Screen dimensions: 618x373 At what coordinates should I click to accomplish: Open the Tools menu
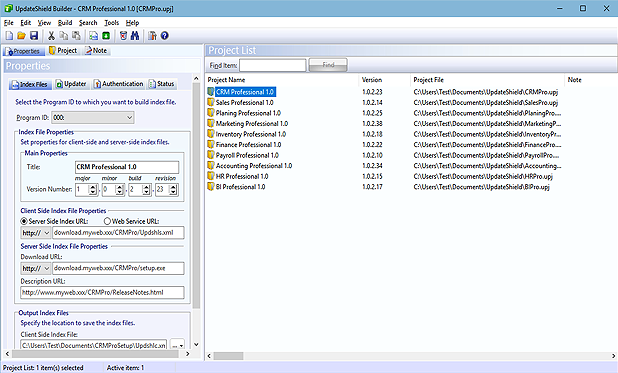coord(112,23)
